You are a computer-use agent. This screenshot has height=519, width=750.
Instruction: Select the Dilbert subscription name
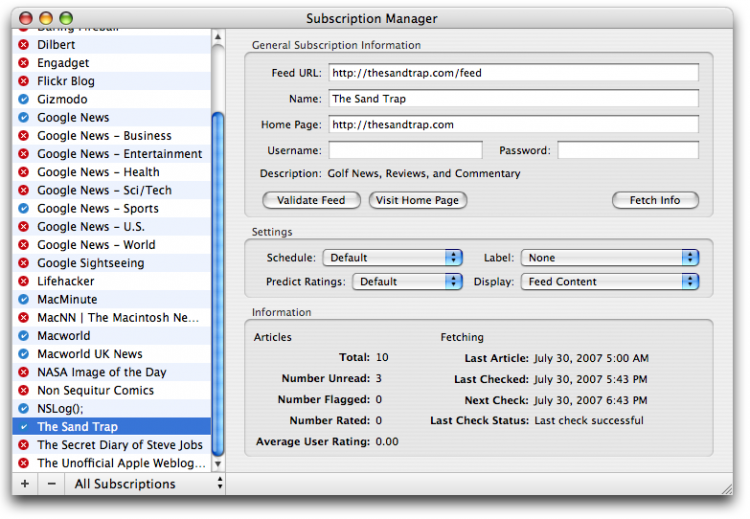56,44
